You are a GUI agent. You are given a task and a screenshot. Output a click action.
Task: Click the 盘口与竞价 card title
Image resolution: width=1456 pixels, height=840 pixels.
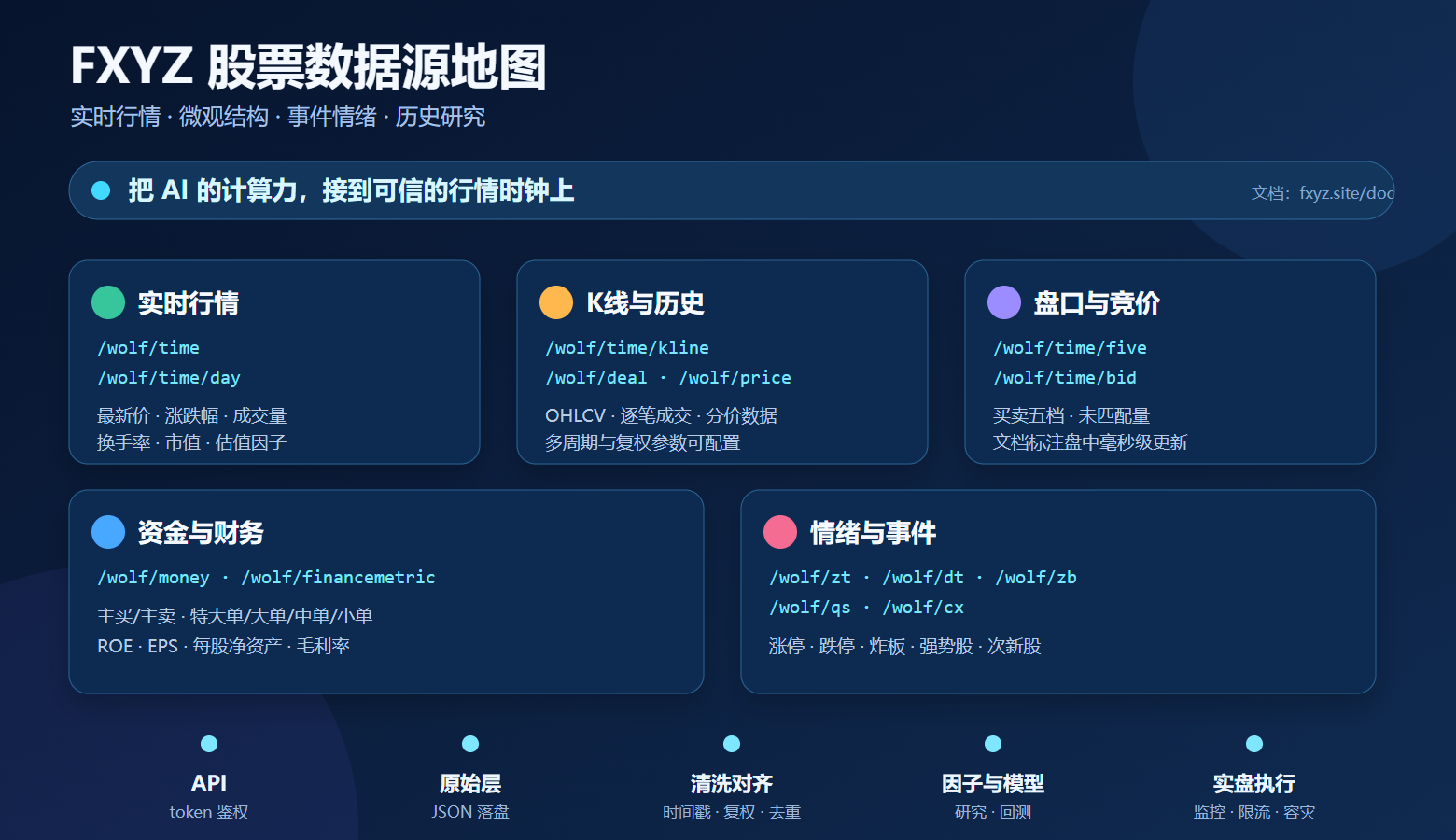pos(1097,303)
